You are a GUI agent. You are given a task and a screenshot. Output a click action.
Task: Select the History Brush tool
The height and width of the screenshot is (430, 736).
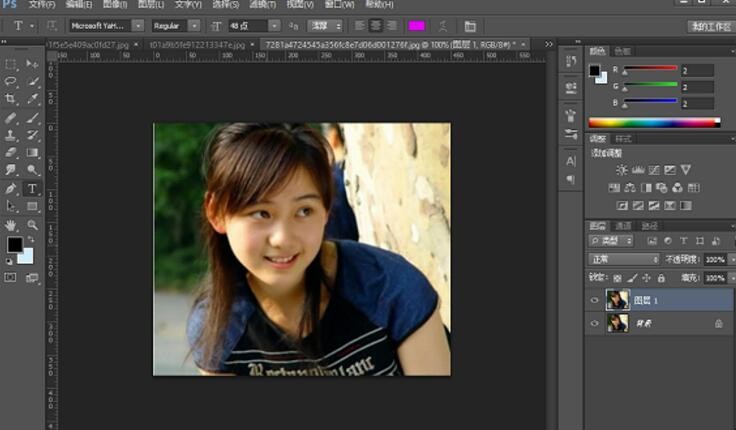click(x=32, y=135)
